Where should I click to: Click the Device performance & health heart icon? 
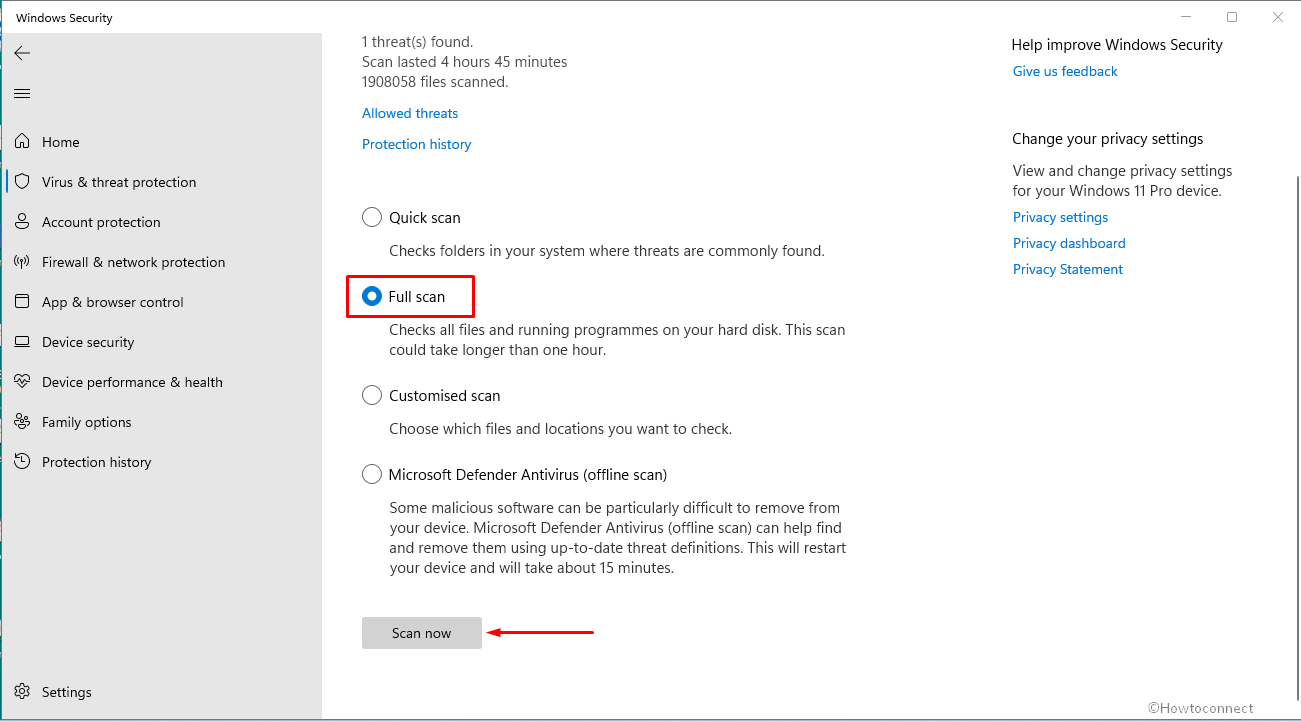click(x=22, y=382)
